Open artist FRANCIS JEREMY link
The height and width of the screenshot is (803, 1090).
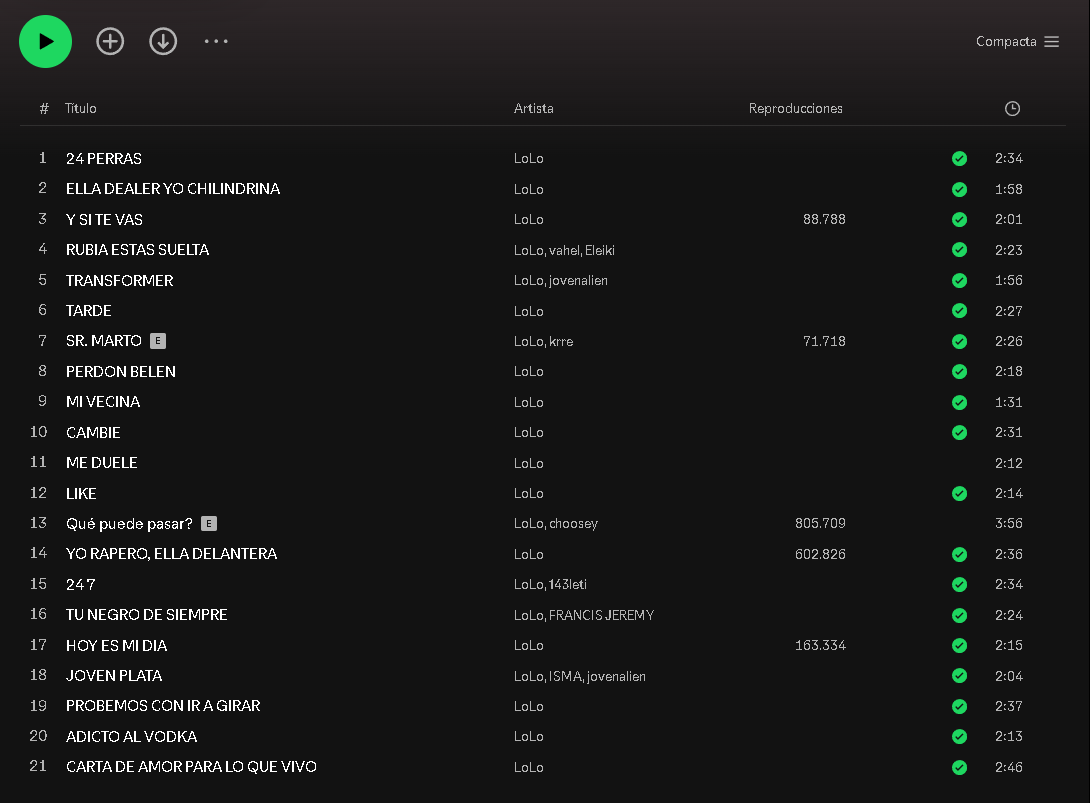[601, 615]
